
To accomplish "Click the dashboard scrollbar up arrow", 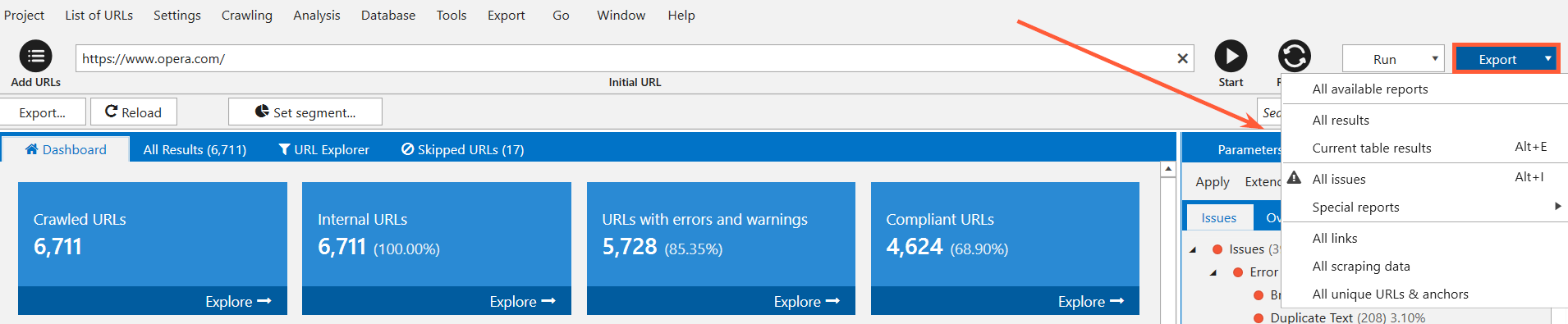I will coord(1168,169).
